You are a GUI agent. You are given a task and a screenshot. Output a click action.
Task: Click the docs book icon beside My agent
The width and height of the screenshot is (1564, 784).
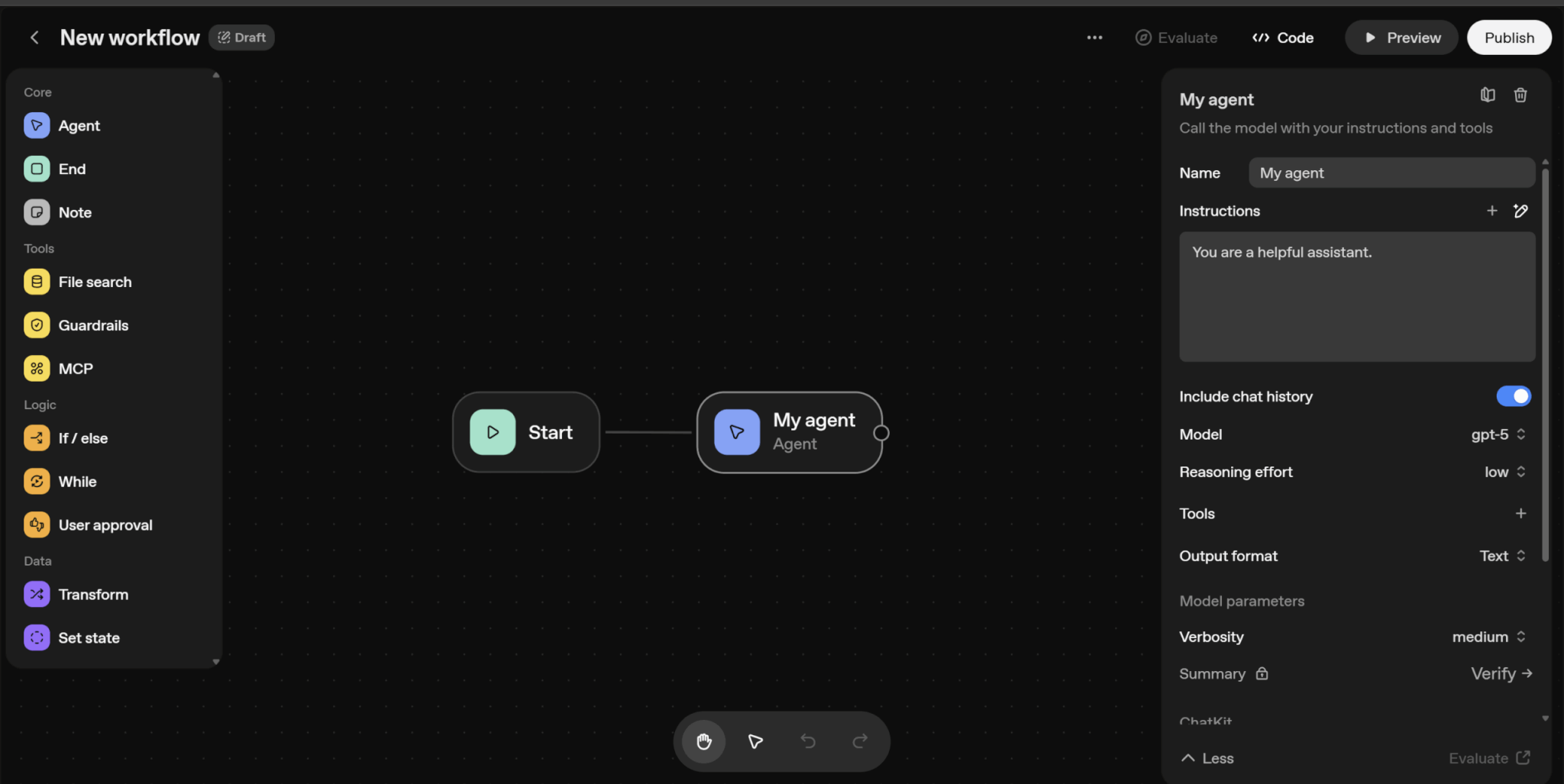pos(1487,95)
